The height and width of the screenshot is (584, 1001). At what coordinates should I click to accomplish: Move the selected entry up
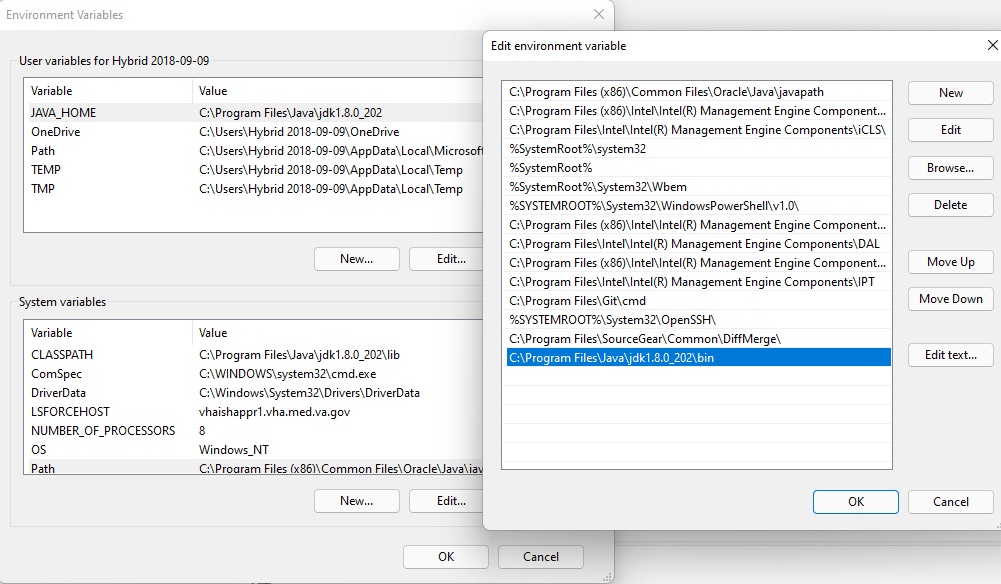pos(950,262)
